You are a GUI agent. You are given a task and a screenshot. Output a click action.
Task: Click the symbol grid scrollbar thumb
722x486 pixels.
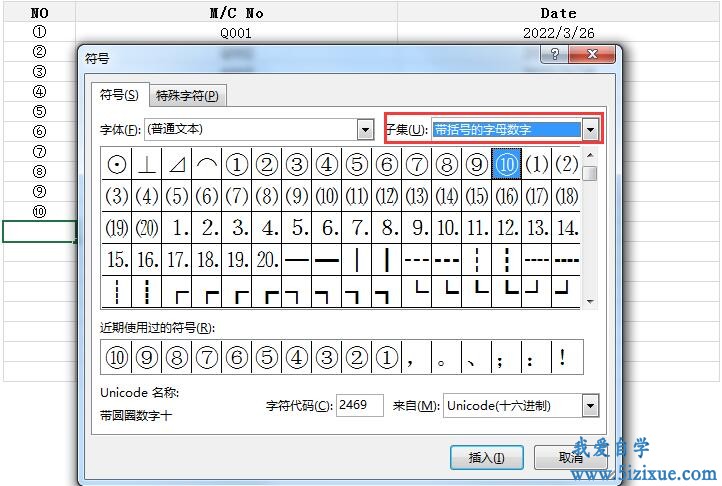[x=590, y=174]
